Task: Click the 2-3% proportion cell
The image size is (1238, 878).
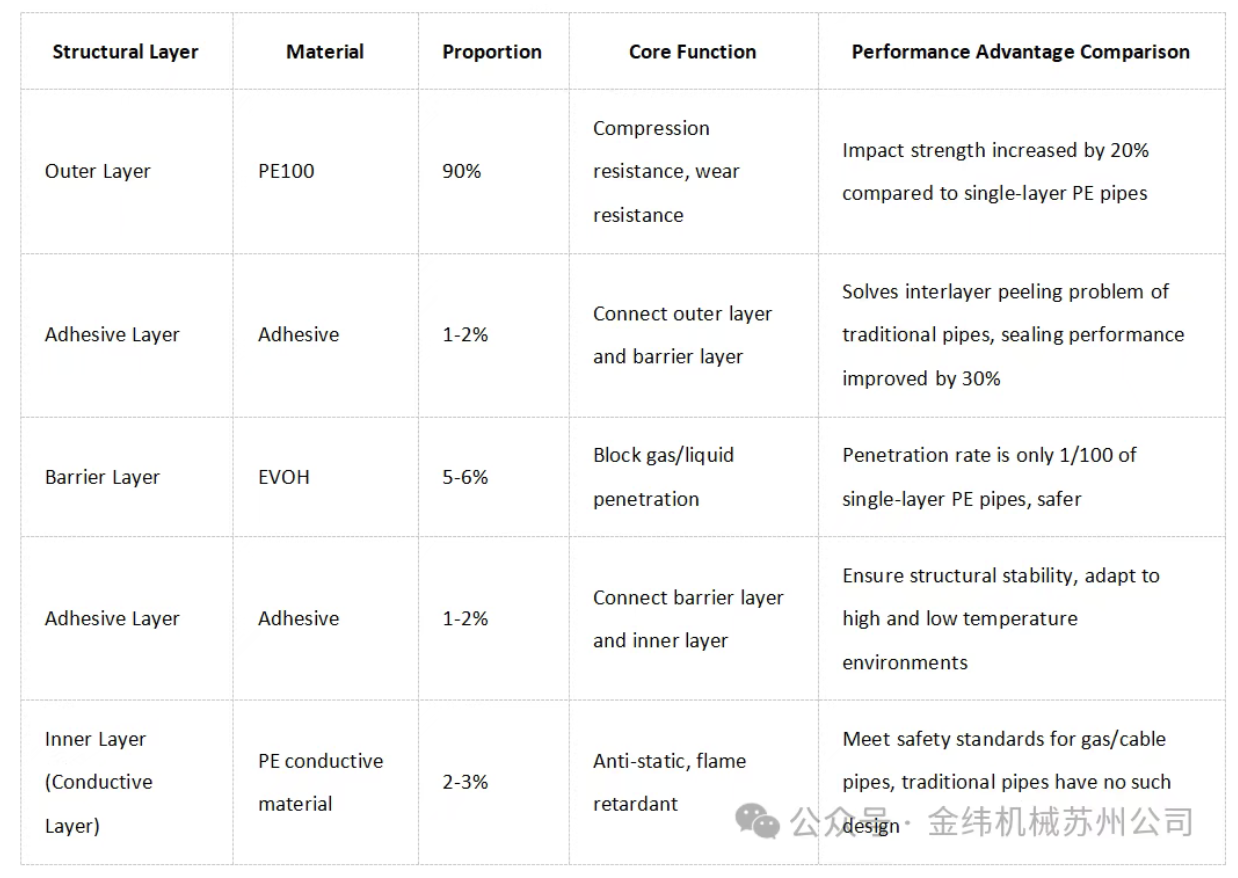Action: [x=465, y=782]
